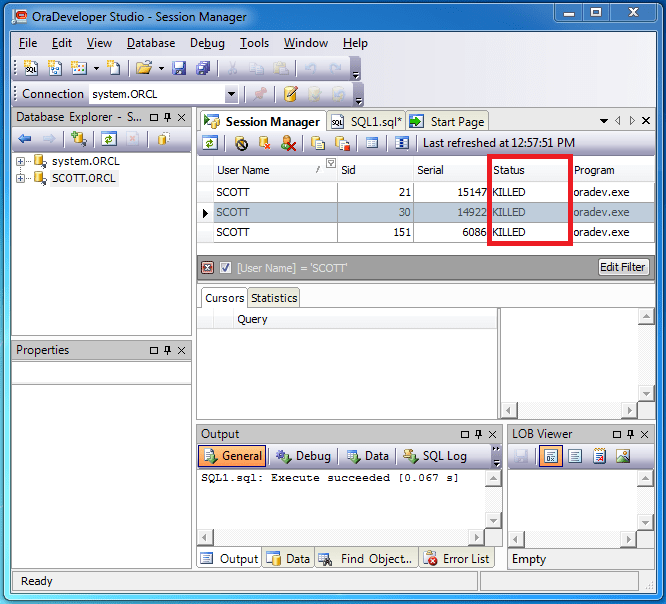Open the main toolbar options overflow
Screen dimensions: 666x604
tap(356, 75)
